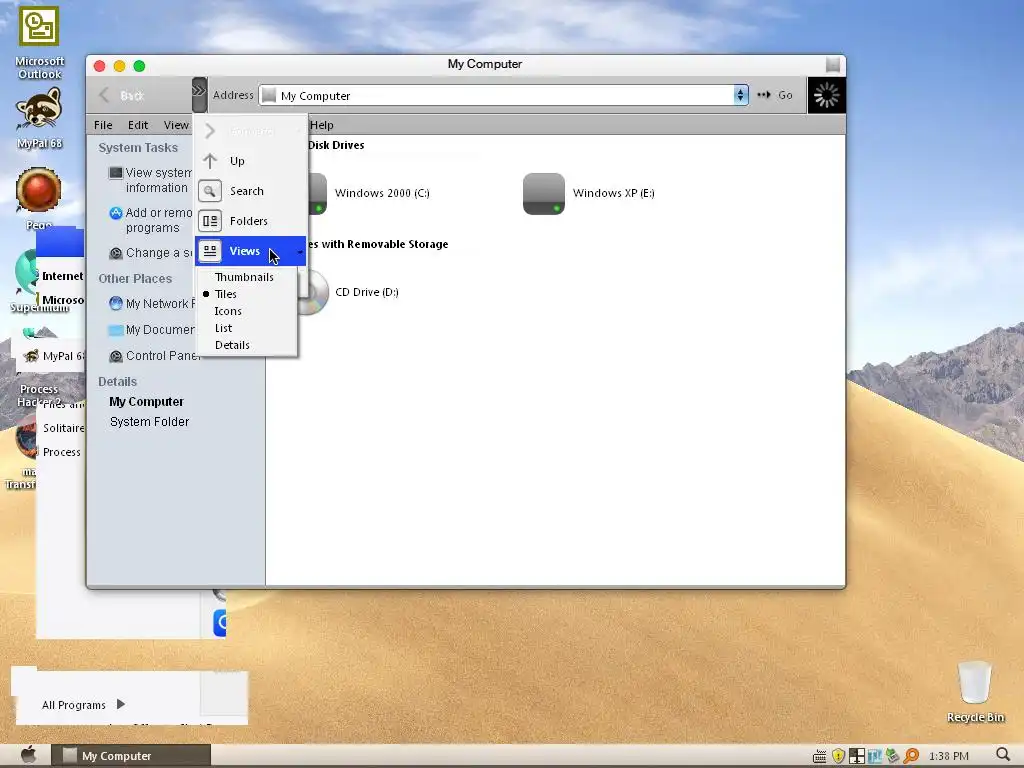Click View system information link
The image size is (1024, 768).
pyautogui.click(x=158, y=180)
